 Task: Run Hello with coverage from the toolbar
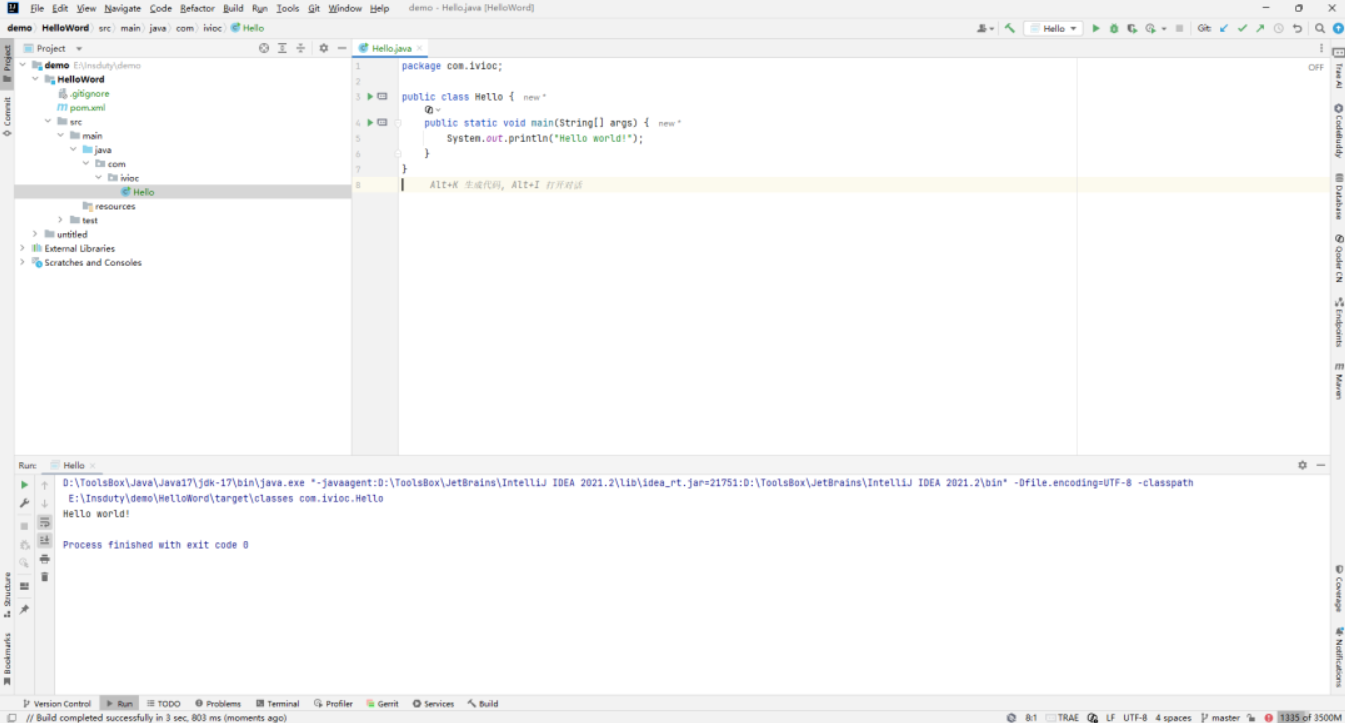coord(1132,28)
